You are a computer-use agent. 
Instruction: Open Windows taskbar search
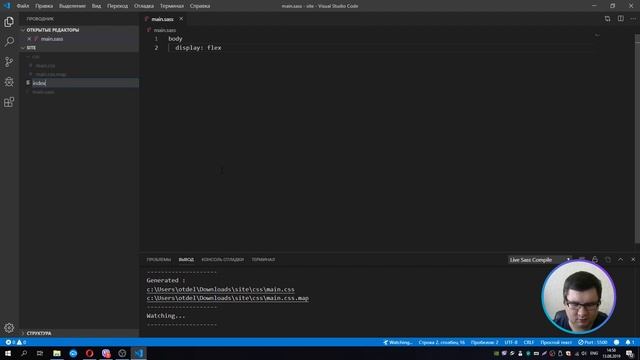click(x=24, y=353)
